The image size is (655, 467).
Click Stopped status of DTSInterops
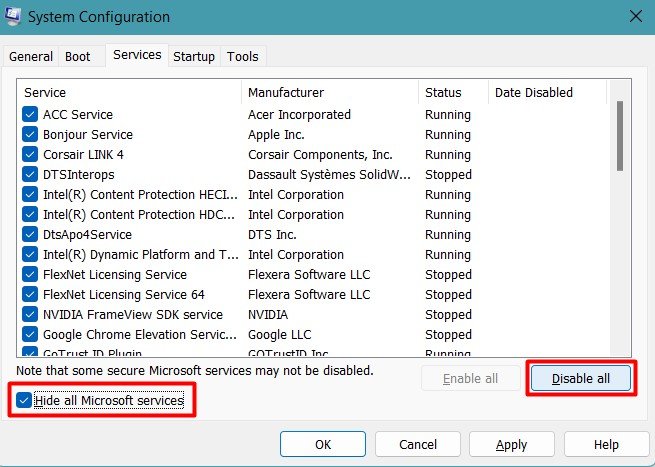448,175
